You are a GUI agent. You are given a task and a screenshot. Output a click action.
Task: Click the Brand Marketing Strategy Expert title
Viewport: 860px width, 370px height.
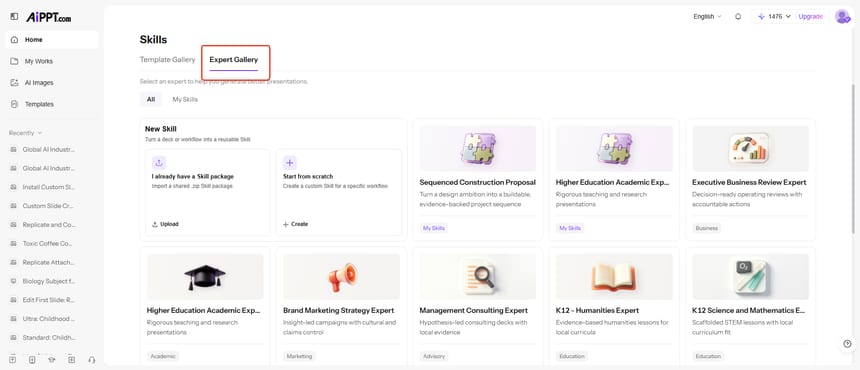click(x=338, y=310)
